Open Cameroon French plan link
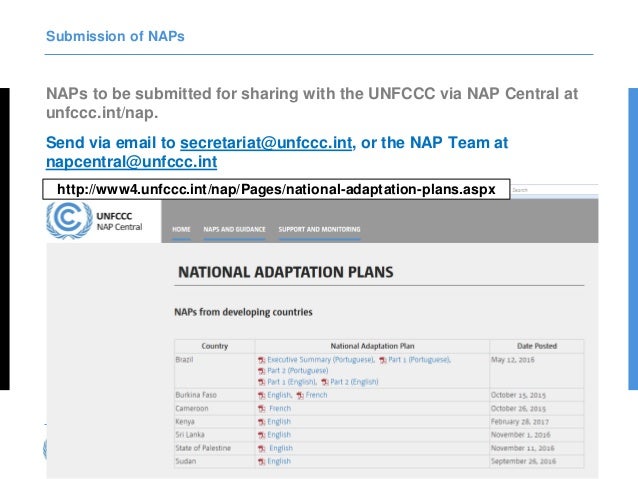Screen dimensions: 638x479 [280, 408]
